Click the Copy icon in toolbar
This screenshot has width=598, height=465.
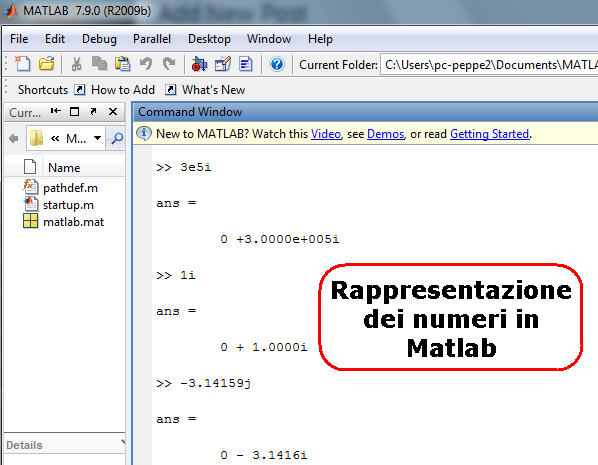click(x=99, y=64)
